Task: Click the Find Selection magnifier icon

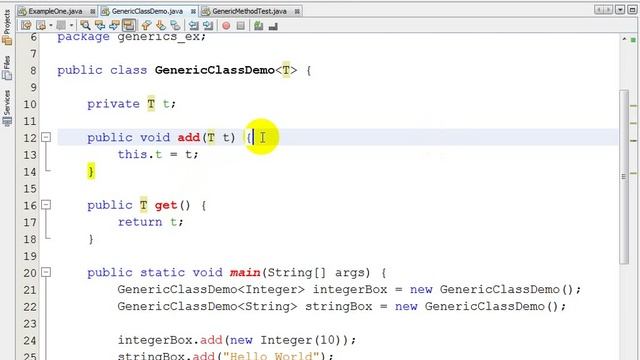Action: click(x=85, y=26)
